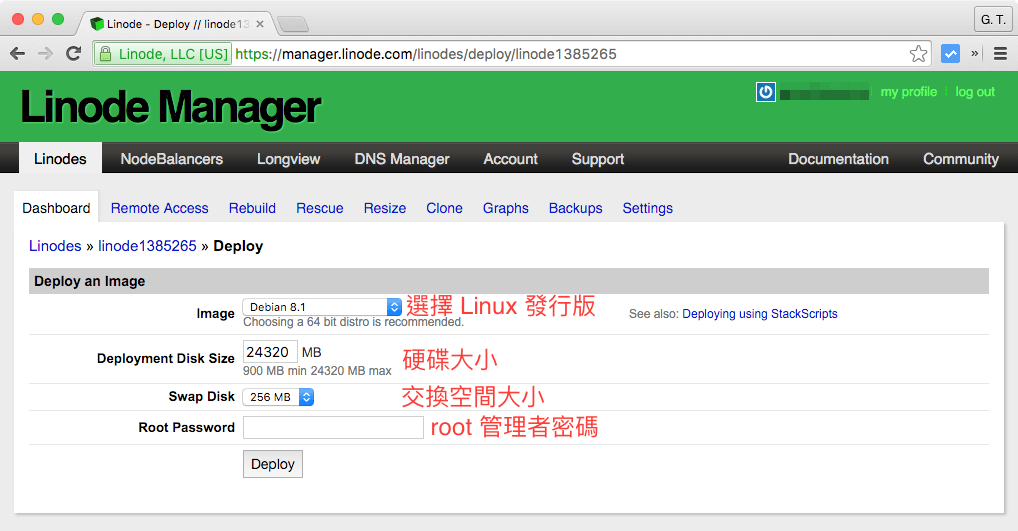The image size is (1018, 531).
Task: Show hidden extensions via the double-chevron
Action: pyautogui.click(x=975, y=54)
